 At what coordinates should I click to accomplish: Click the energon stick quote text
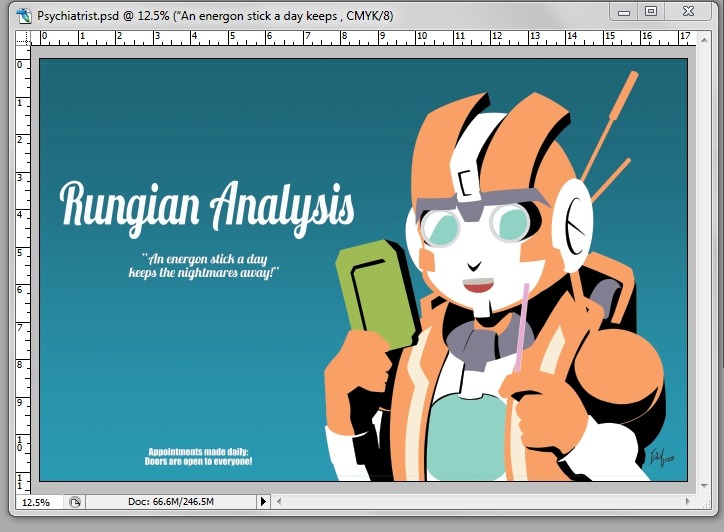click(x=204, y=266)
